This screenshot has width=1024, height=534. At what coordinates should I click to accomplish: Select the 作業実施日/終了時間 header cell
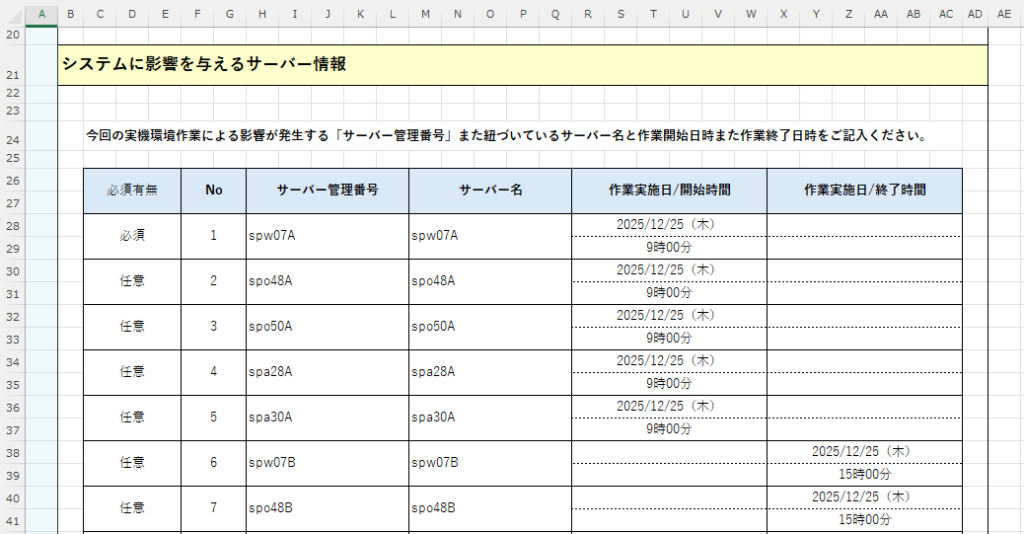(x=864, y=190)
